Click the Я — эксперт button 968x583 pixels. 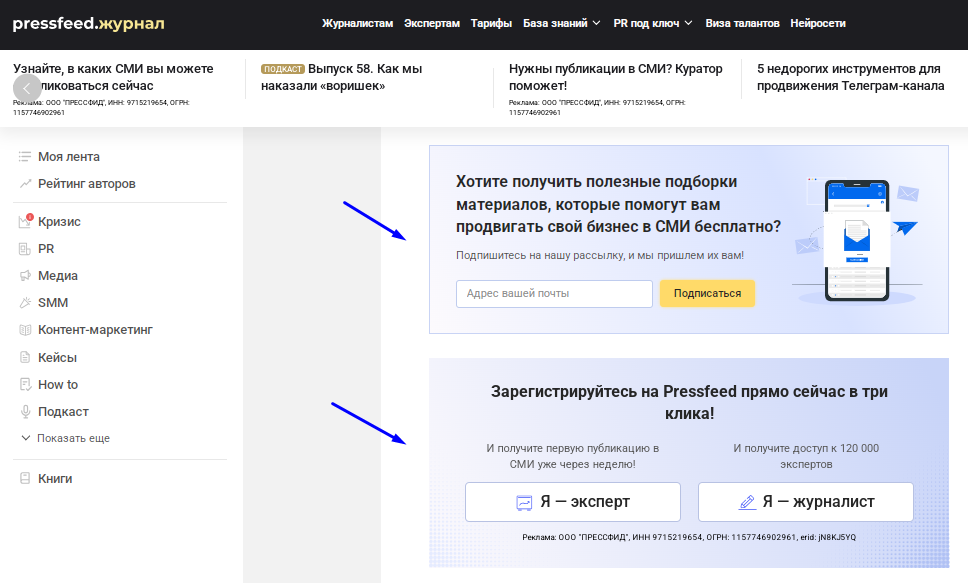pos(572,501)
